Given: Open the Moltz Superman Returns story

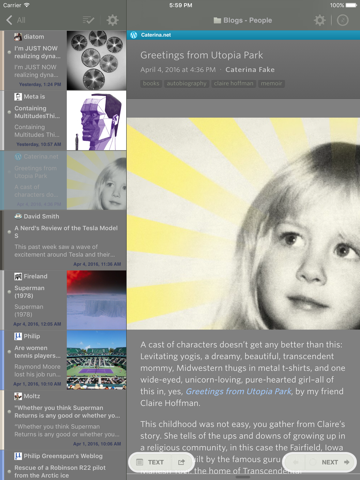Looking at the screenshot, I should pyautogui.click(x=65, y=420).
